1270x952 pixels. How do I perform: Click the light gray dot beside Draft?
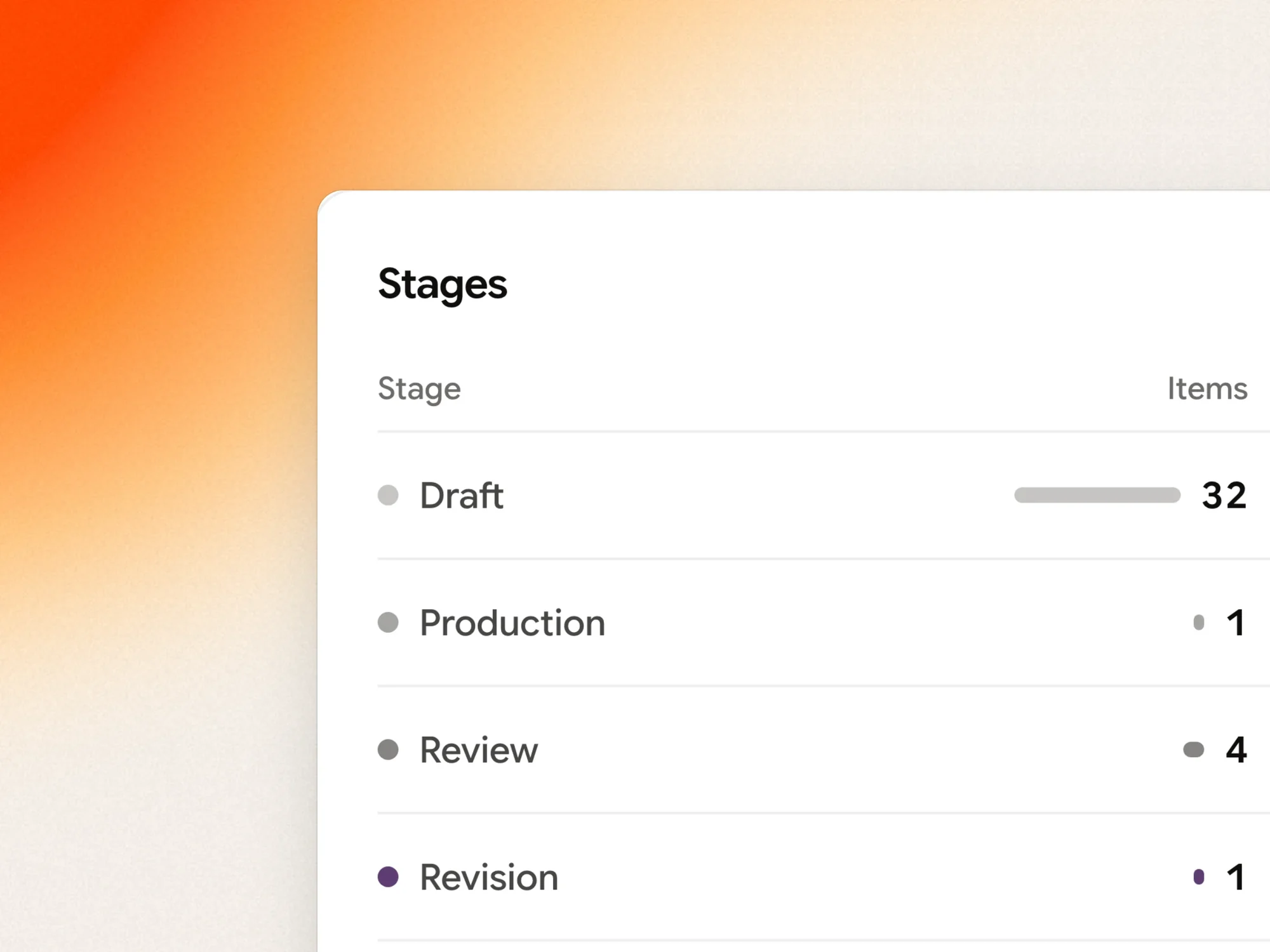click(x=388, y=495)
